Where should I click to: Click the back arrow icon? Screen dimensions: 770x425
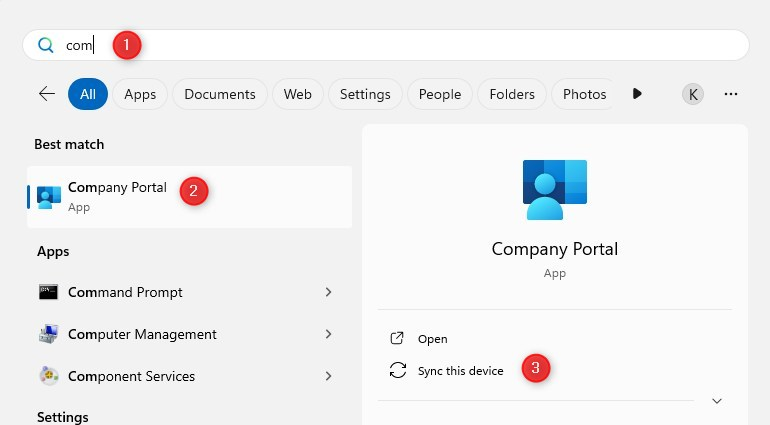46,94
